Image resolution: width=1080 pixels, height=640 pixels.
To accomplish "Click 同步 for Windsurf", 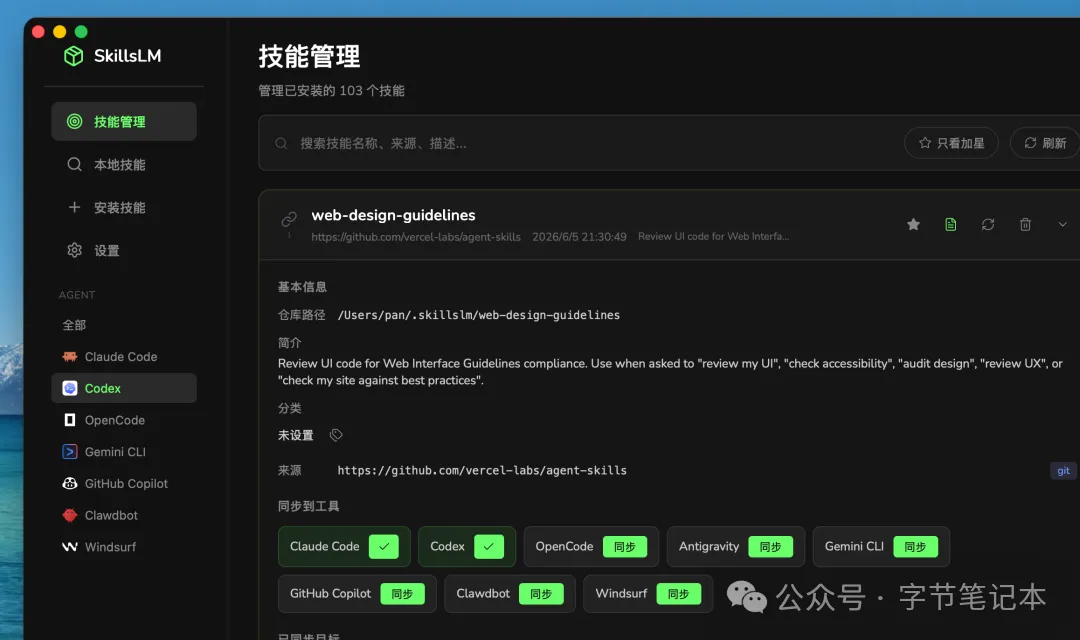I will [678, 594].
